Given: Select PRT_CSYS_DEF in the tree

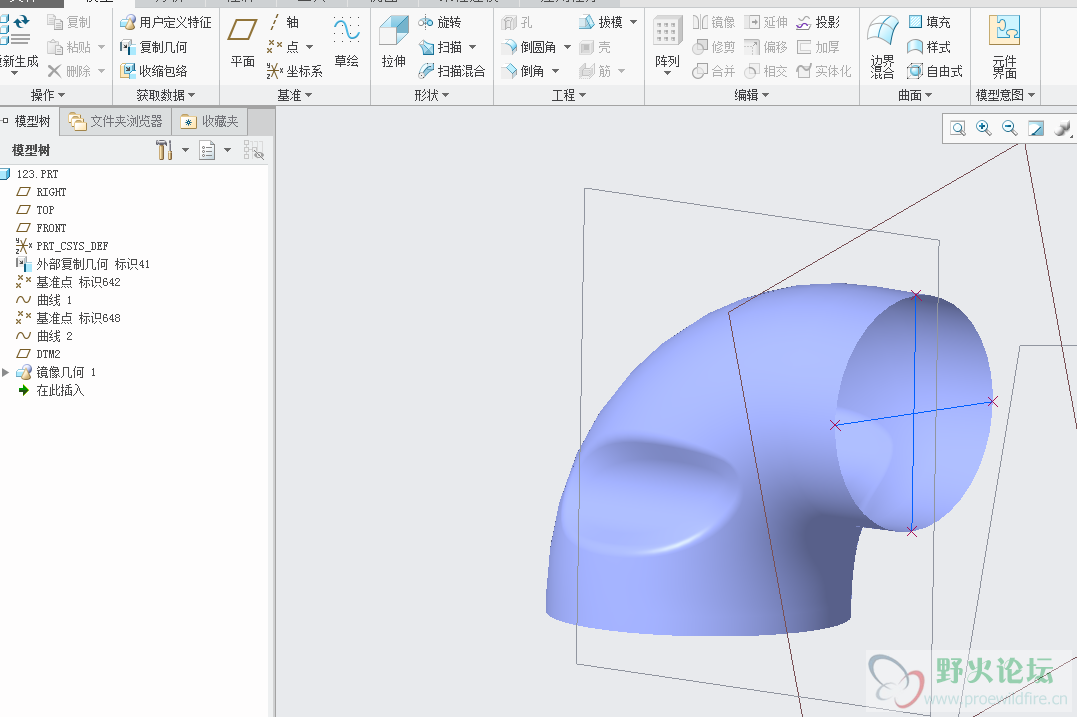Looking at the screenshot, I should (72, 246).
